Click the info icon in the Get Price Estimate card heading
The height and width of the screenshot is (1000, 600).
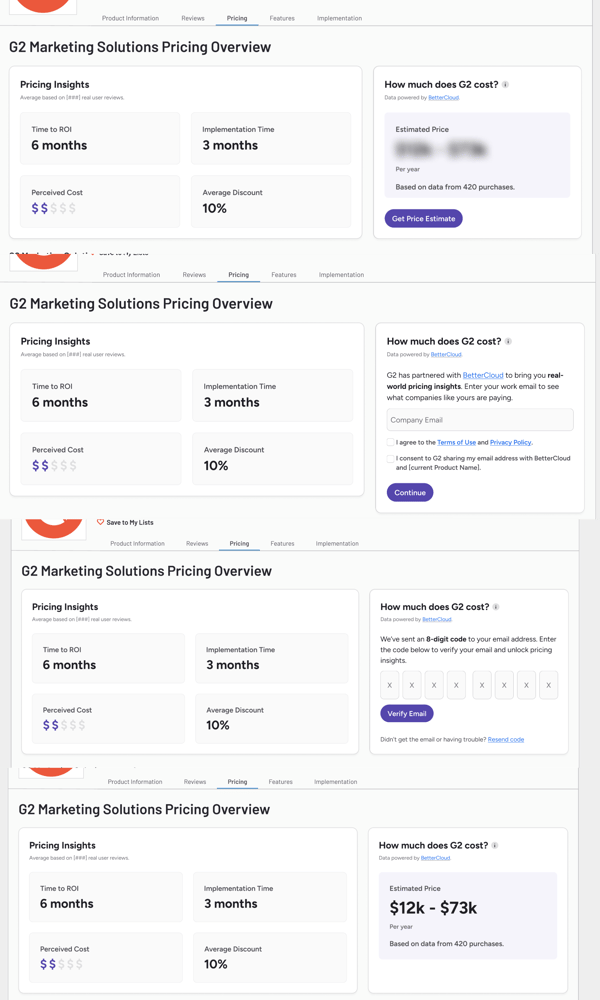click(505, 85)
